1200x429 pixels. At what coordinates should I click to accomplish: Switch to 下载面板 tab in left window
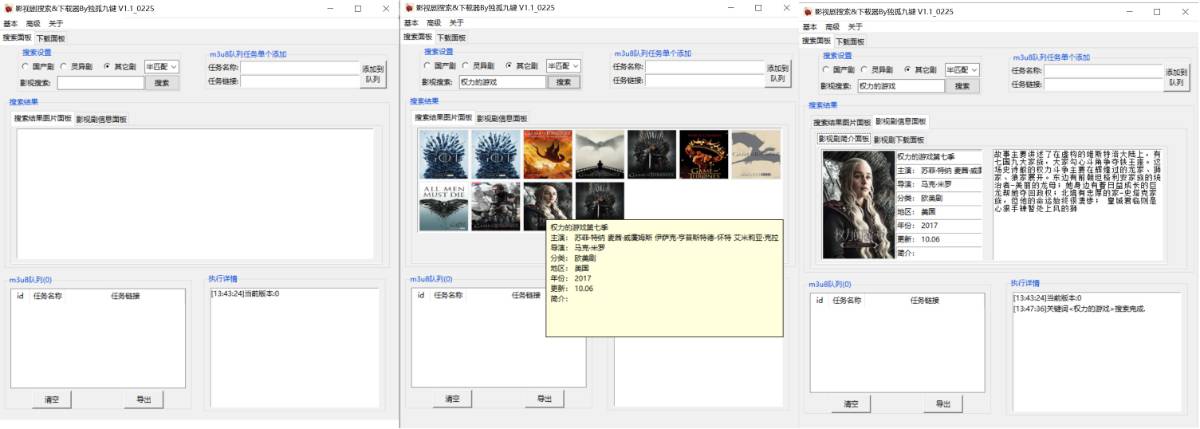click(x=49, y=37)
